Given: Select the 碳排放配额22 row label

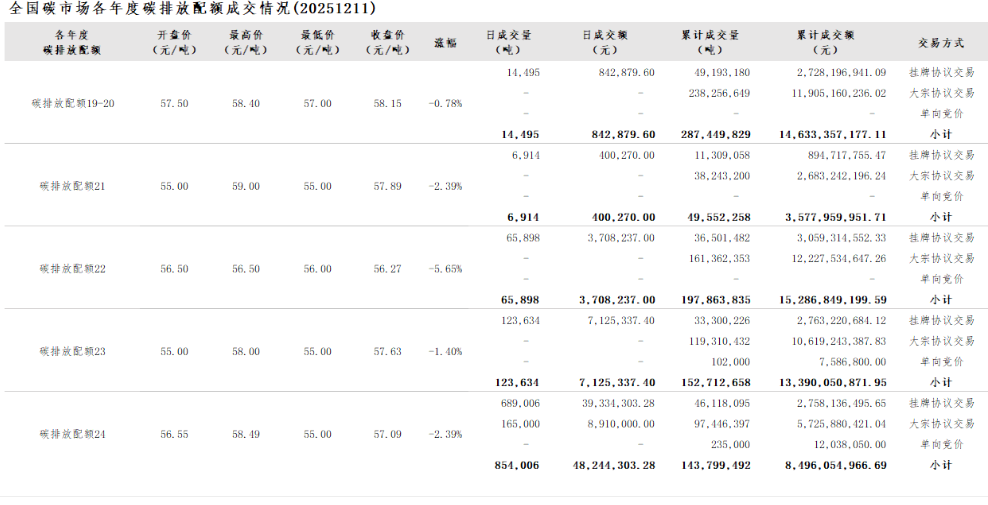Looking at the screenshot, I should [x=73, y=268].
